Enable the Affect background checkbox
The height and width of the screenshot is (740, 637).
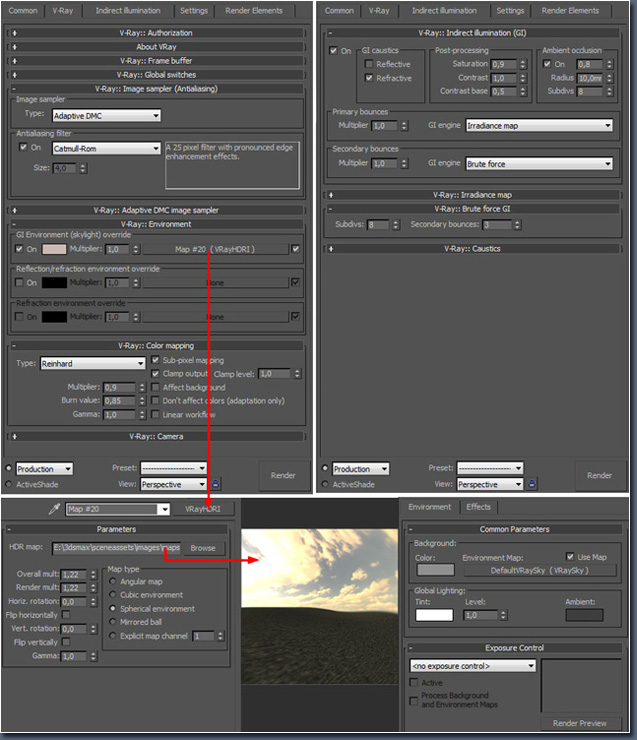(155, 387)
